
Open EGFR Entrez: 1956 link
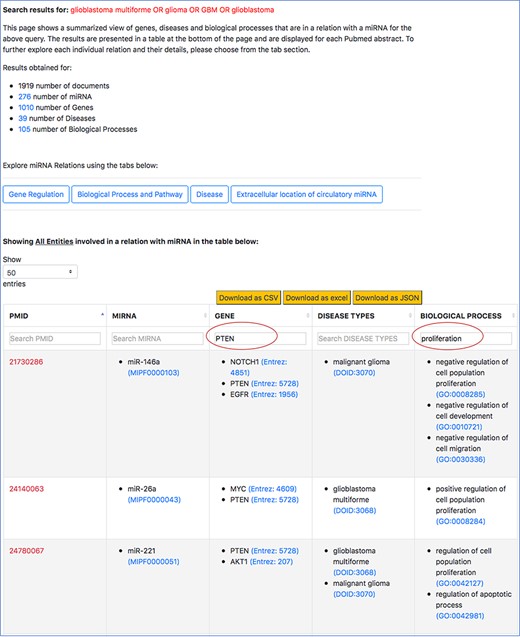click(274, 394)
